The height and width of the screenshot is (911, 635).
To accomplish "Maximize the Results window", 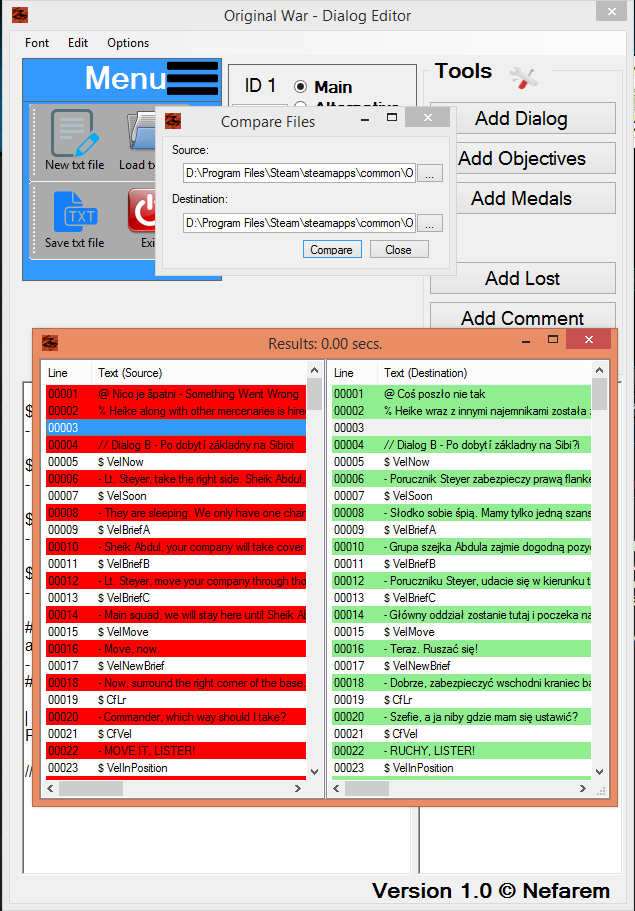I will point(553,340).
